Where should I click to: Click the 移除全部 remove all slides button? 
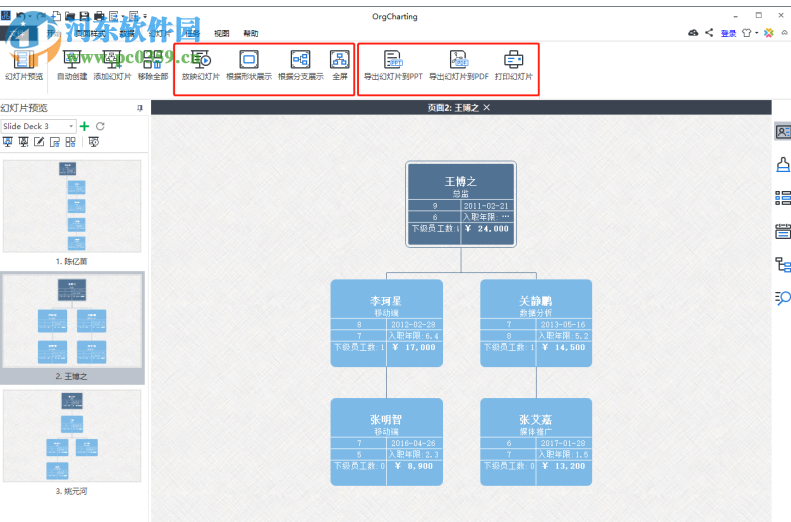(x=153, y=66)
